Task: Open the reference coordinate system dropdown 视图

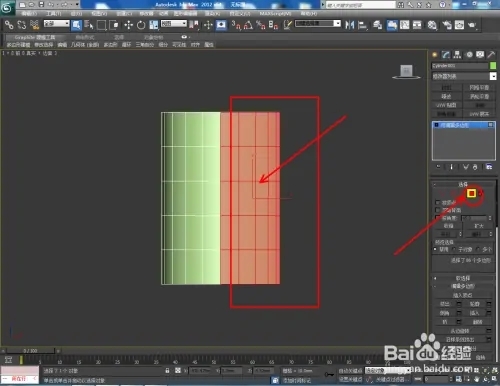Action: (x=174, y=24)
